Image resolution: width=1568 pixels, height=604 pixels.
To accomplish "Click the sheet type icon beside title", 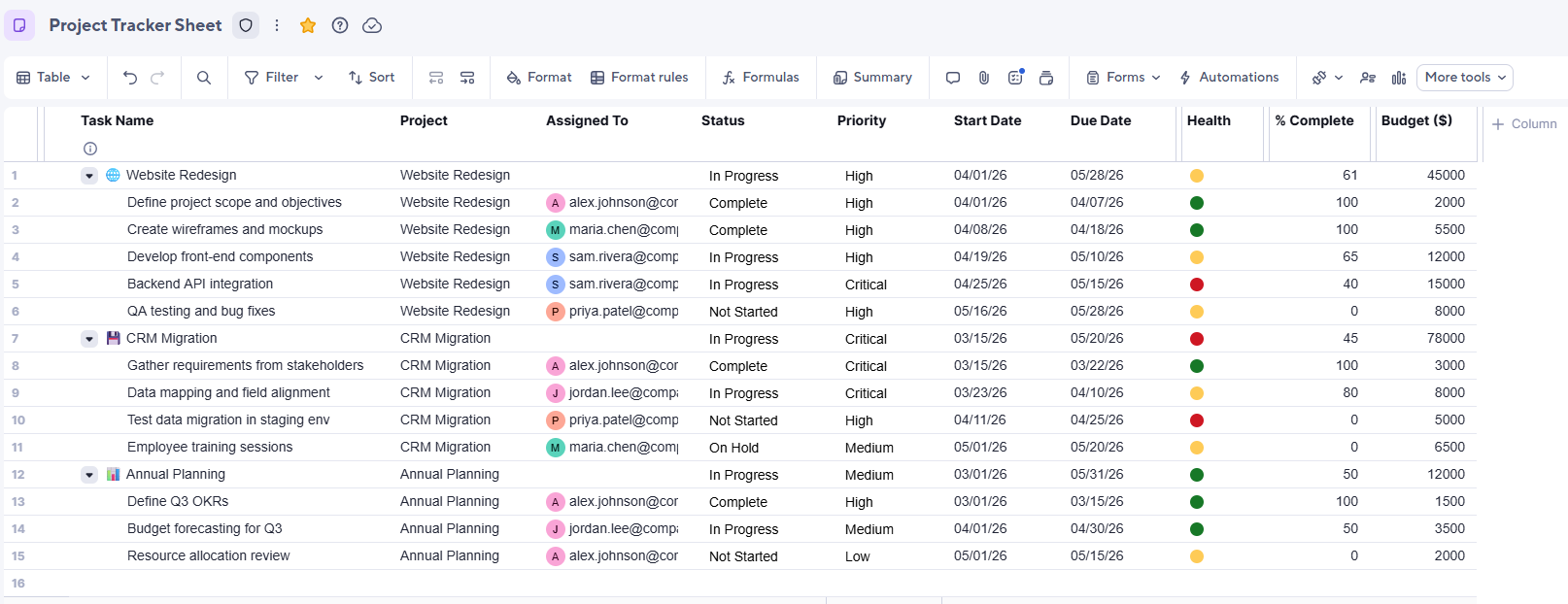I will 19,25.
